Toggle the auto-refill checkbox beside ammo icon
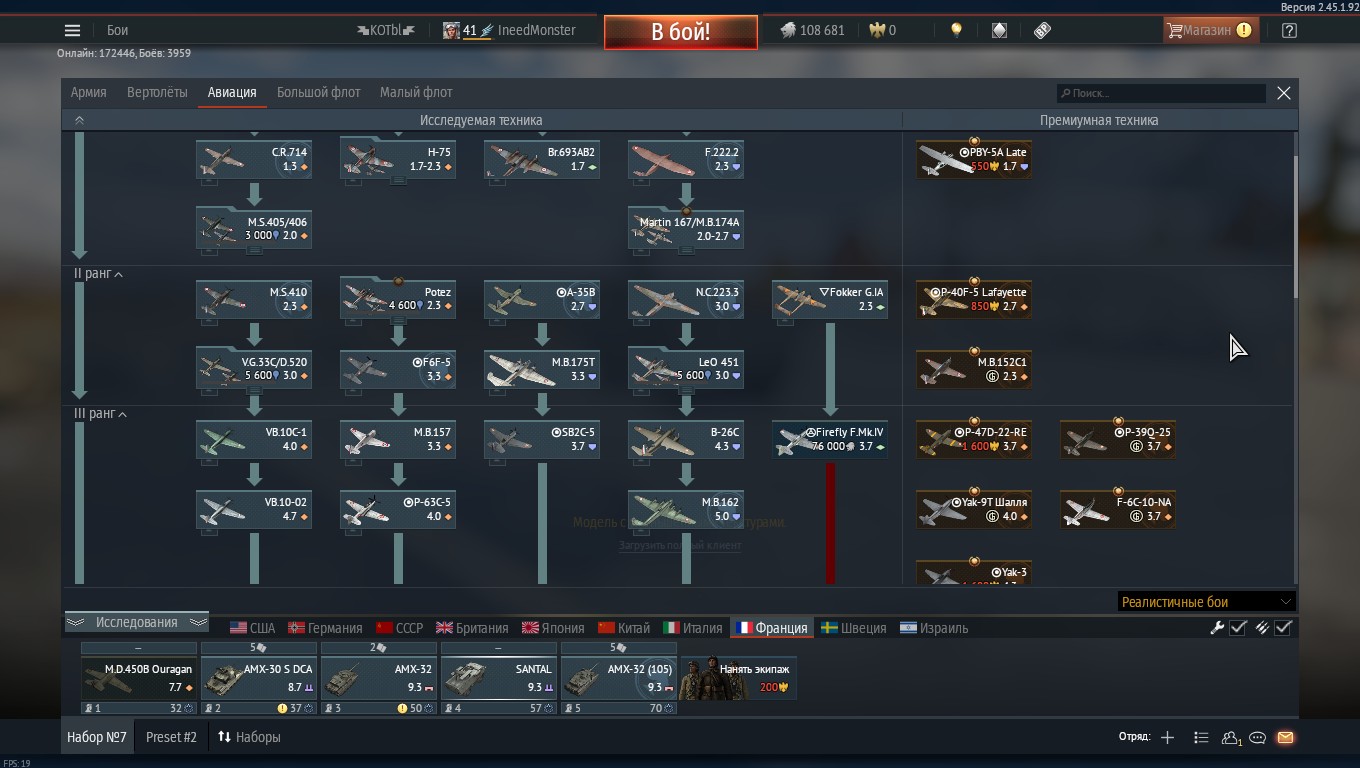The width and height of the screenshot is (1360, 768). click(x=1284, y=628)
